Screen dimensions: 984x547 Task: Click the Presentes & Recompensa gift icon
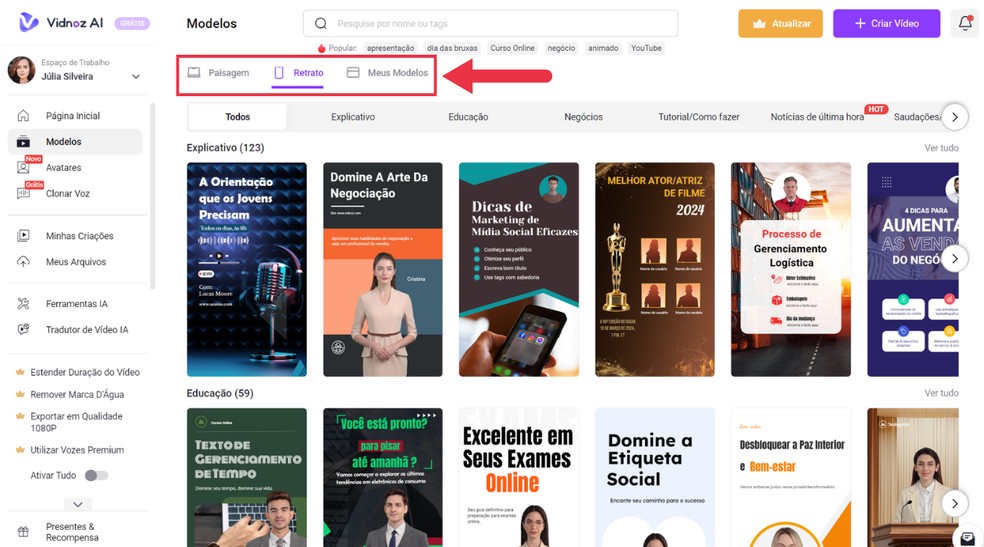[x=23, y=532]
